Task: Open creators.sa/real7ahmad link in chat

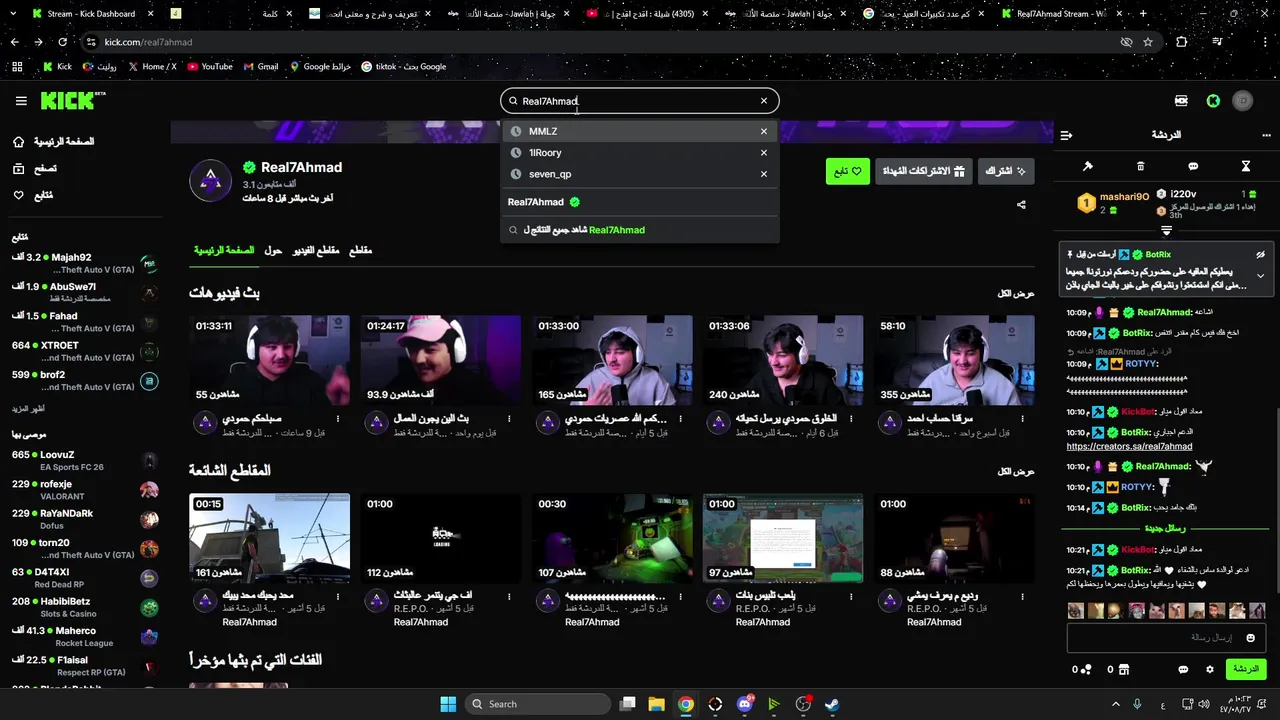Action: [1129, 446]
